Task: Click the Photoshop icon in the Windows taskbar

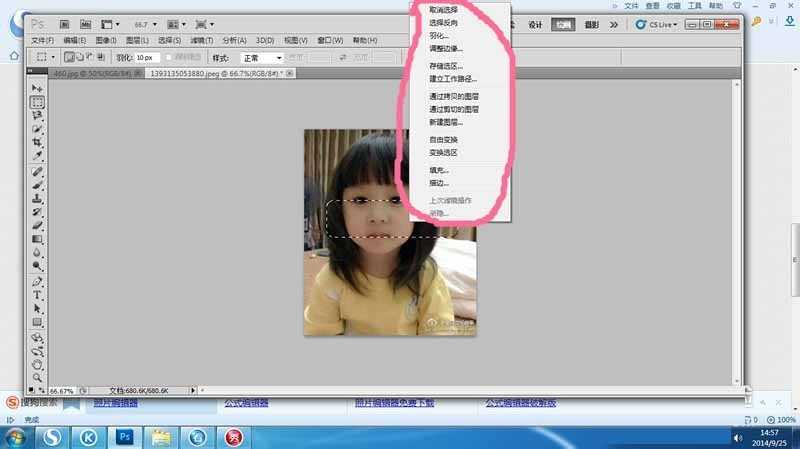Action: [x=124, y=437]
